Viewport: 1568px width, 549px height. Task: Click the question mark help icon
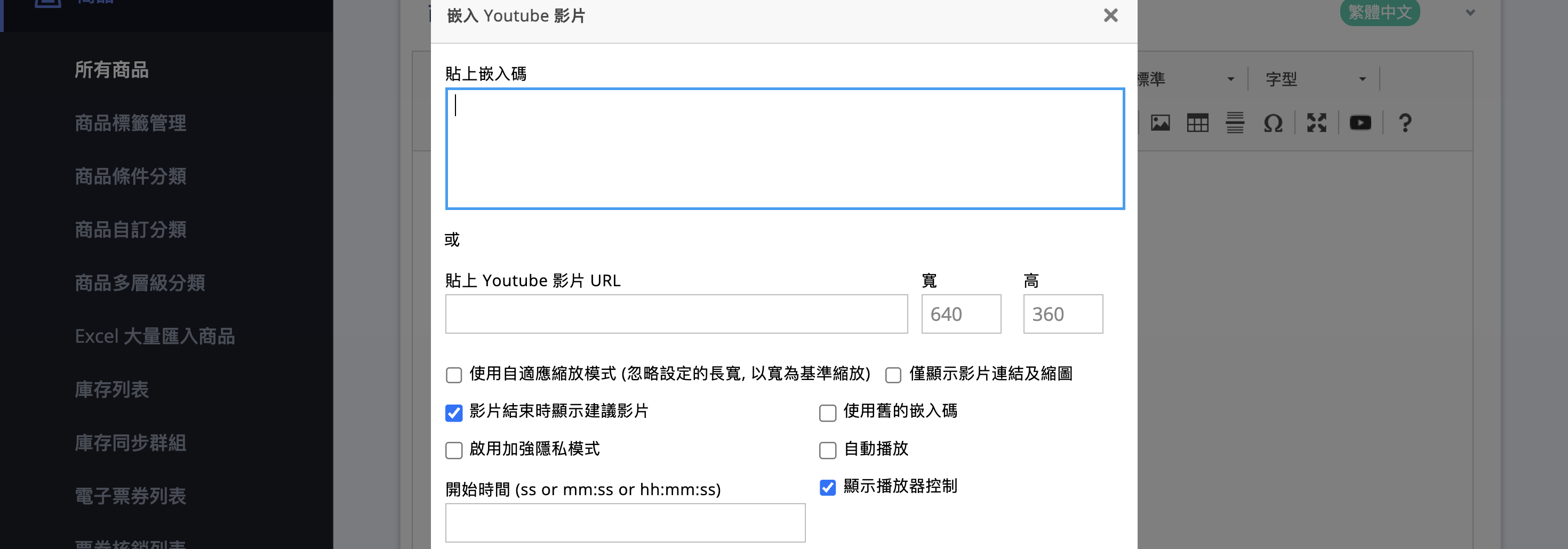point(1405,123)
